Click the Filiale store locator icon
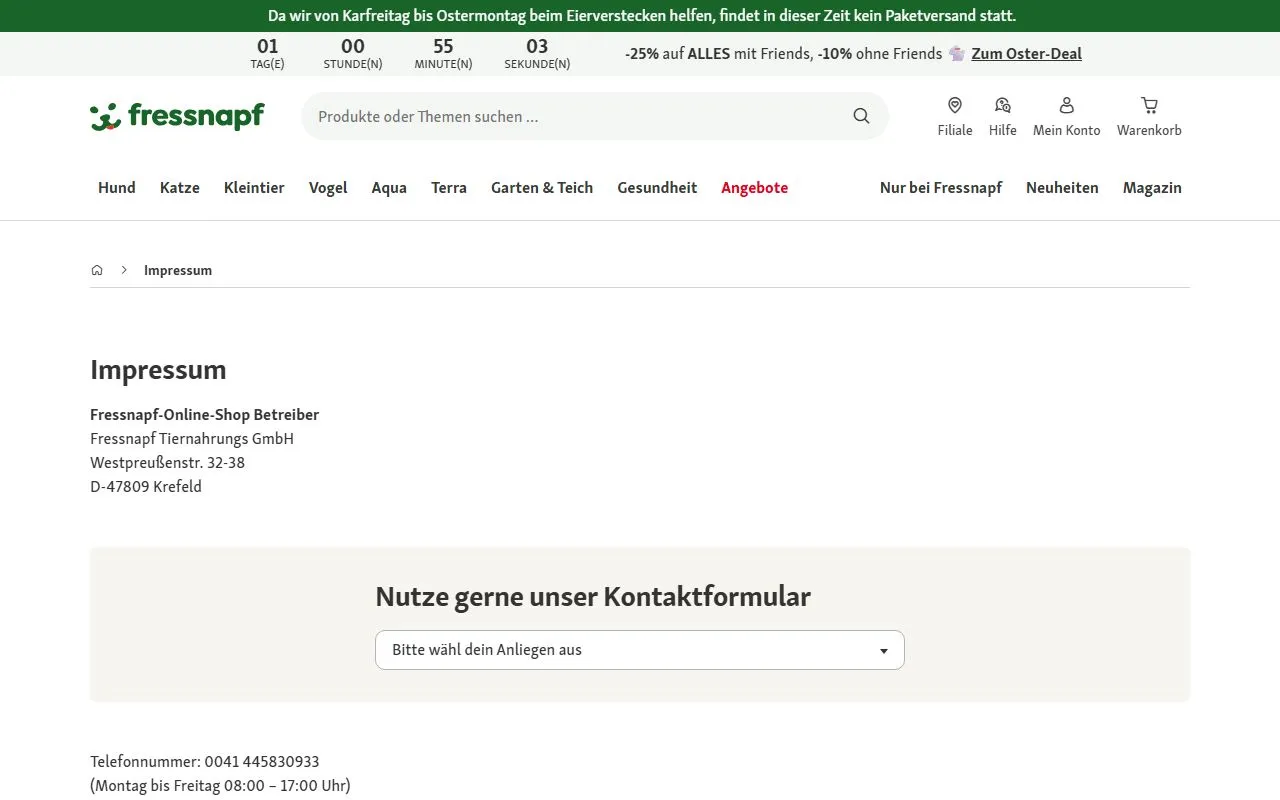Screen dimensions: 1280x800 coord(954,106)
